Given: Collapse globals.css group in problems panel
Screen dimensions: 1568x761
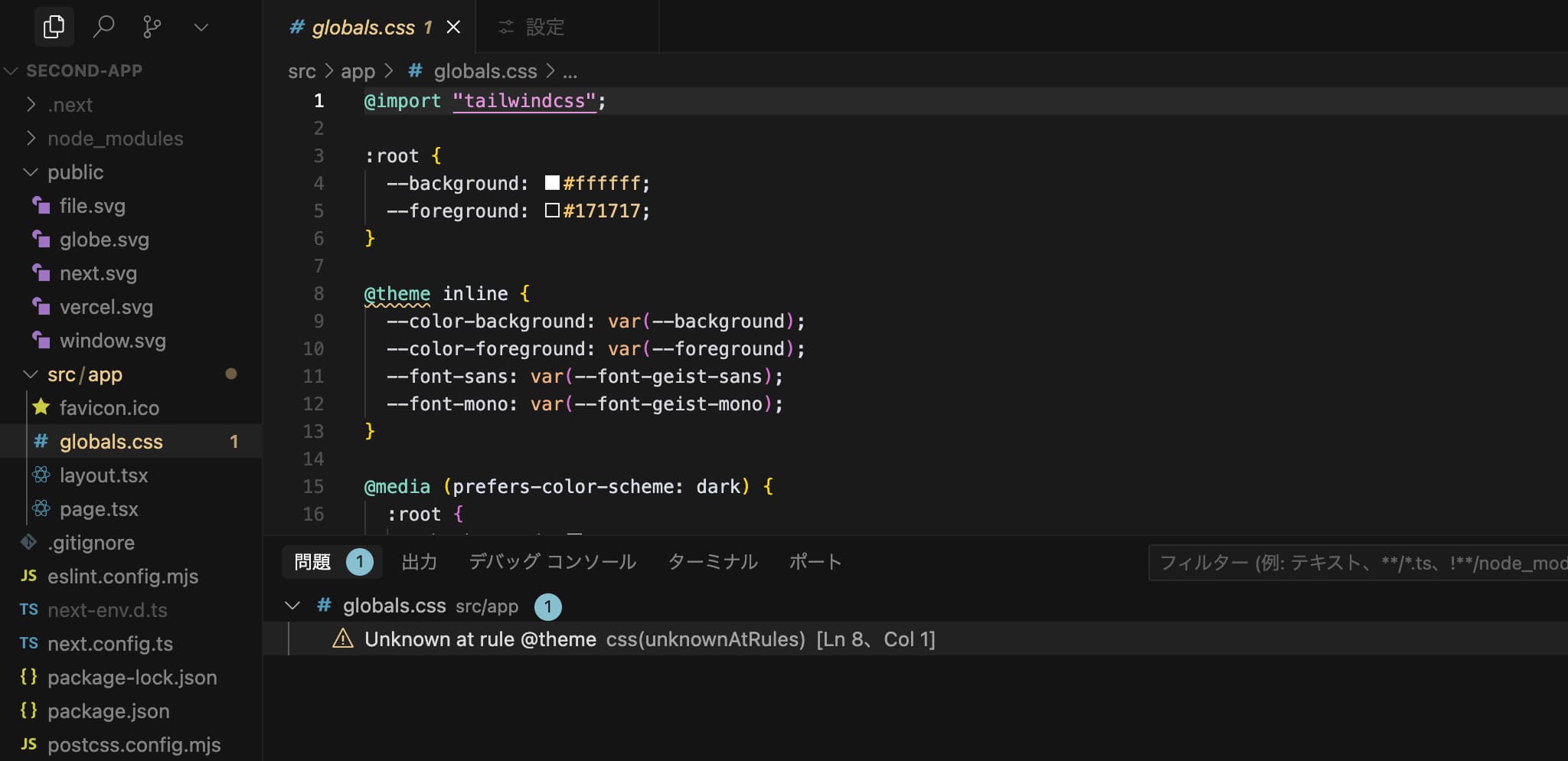Looking at the screenshot, I should pos(292,606).
